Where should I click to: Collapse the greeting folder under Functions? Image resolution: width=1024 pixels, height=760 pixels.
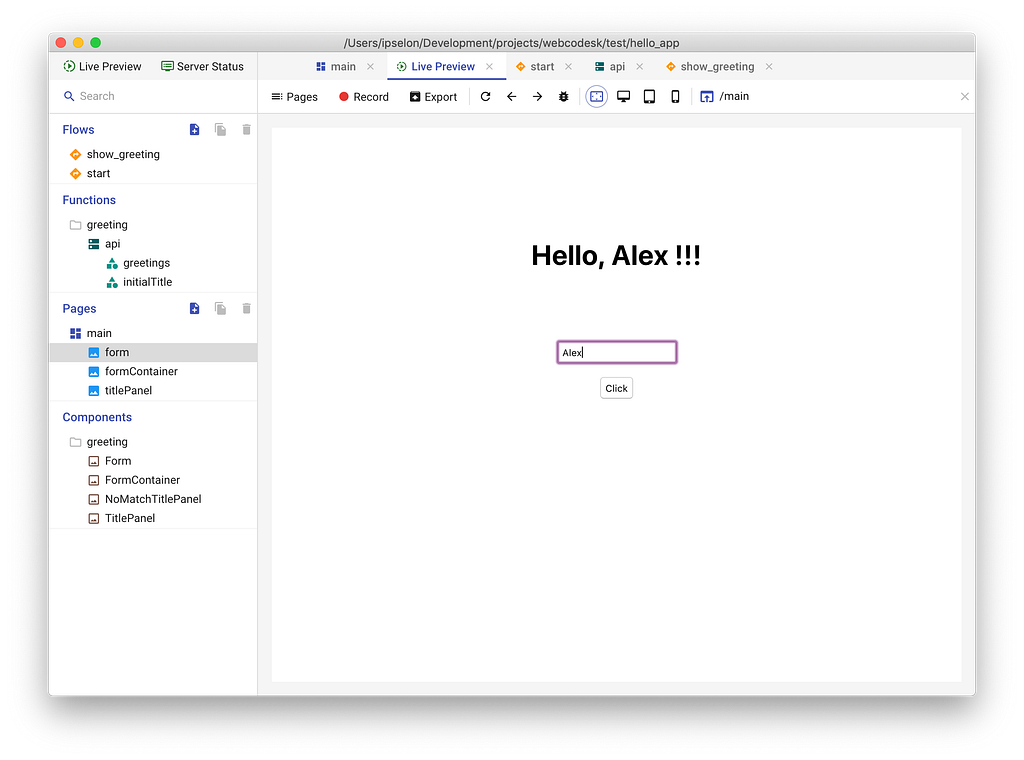[x=107, y=225]
